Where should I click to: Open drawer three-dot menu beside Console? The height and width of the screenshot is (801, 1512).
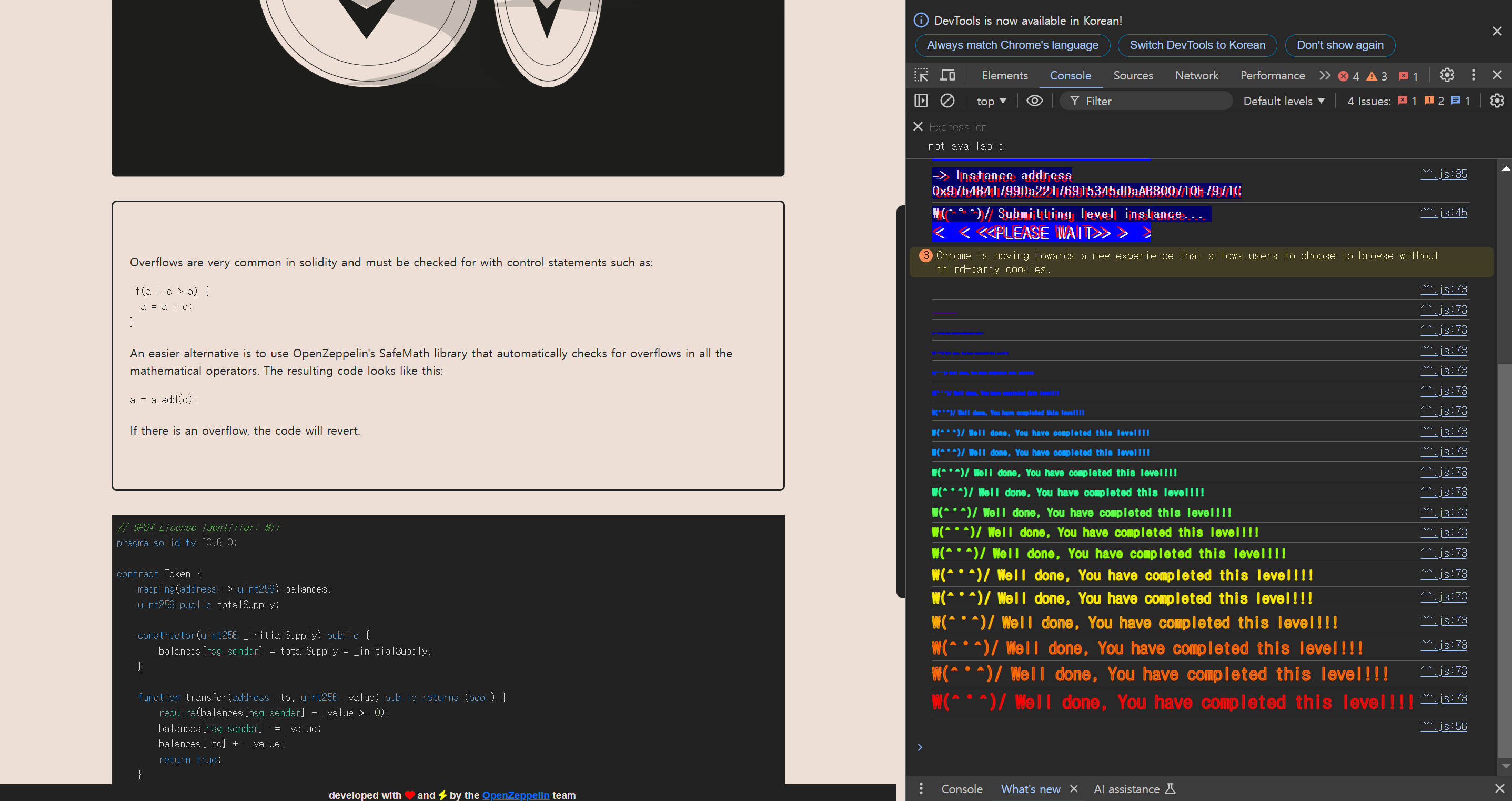(921, 789)
